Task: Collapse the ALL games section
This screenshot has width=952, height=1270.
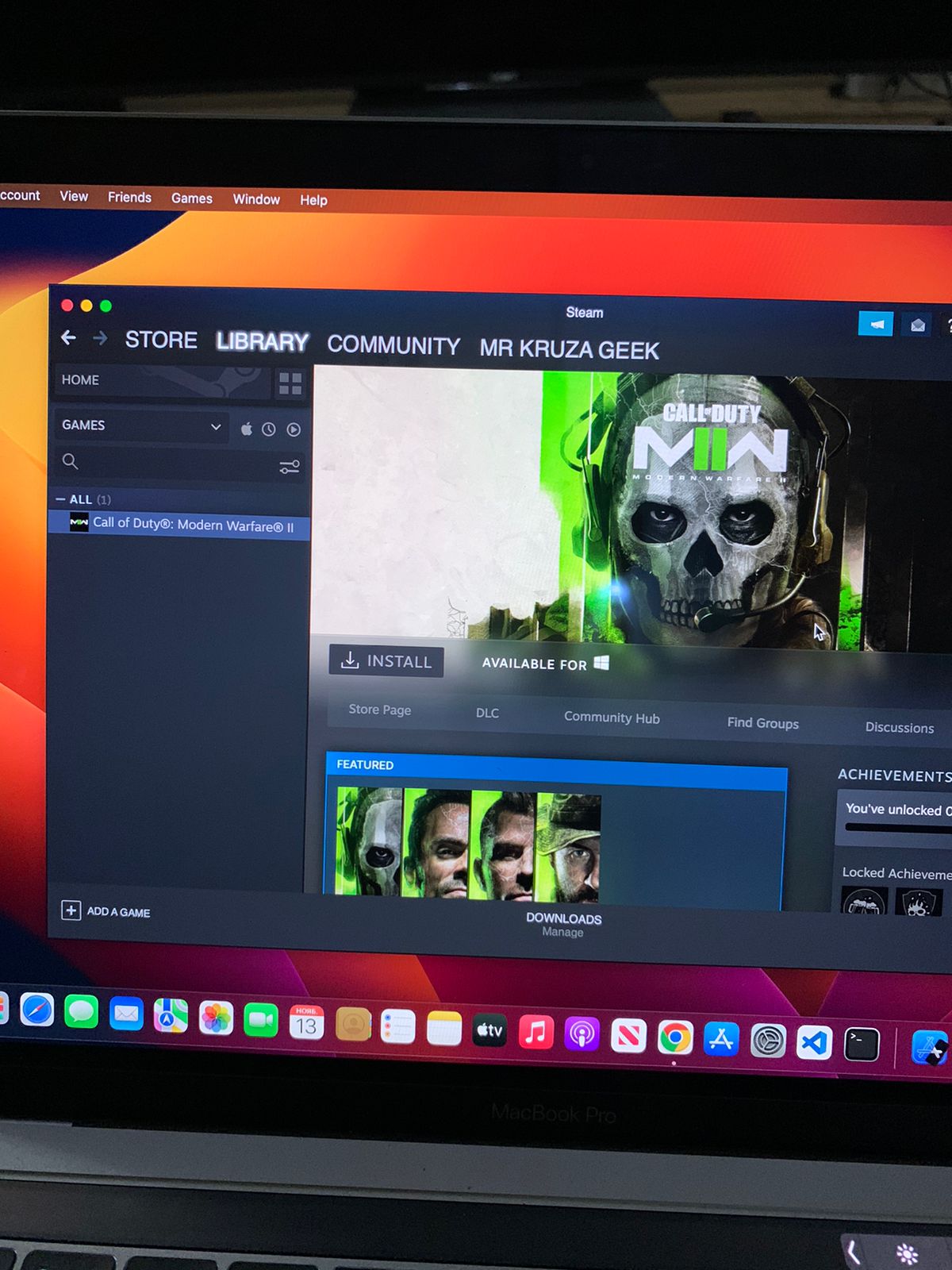Action: 60,498
